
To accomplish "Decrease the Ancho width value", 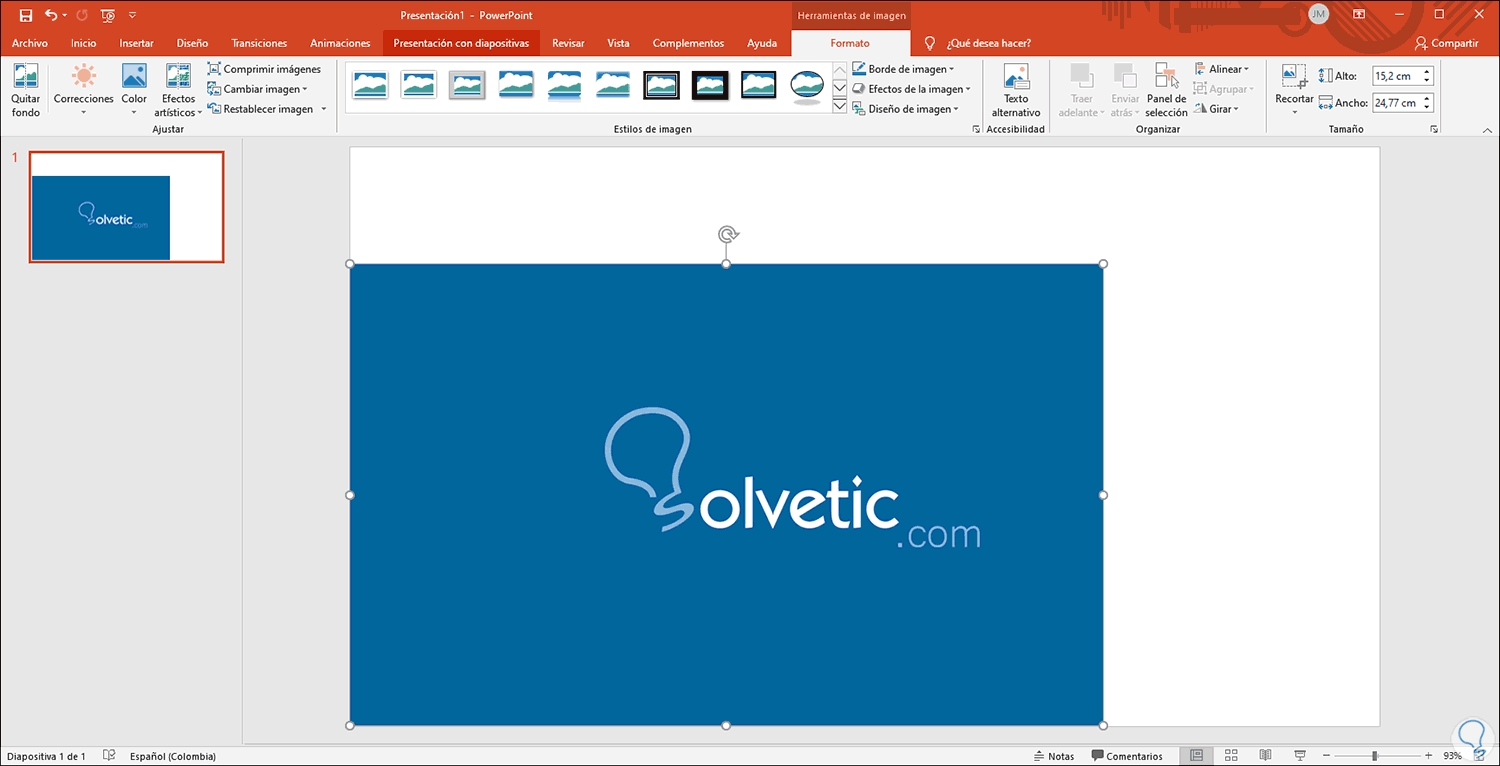I will click(1427, 108).
